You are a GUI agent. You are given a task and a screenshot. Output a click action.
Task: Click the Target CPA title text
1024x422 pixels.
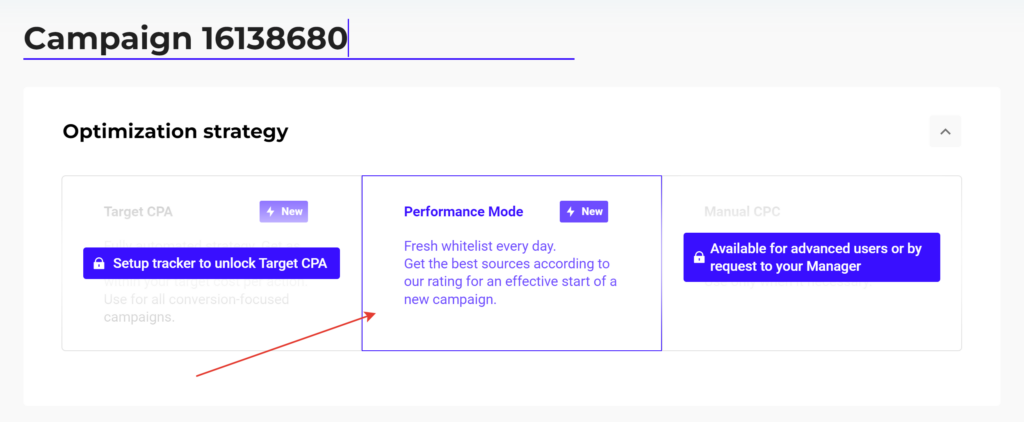pyautogui.click(x=138, y=212)
